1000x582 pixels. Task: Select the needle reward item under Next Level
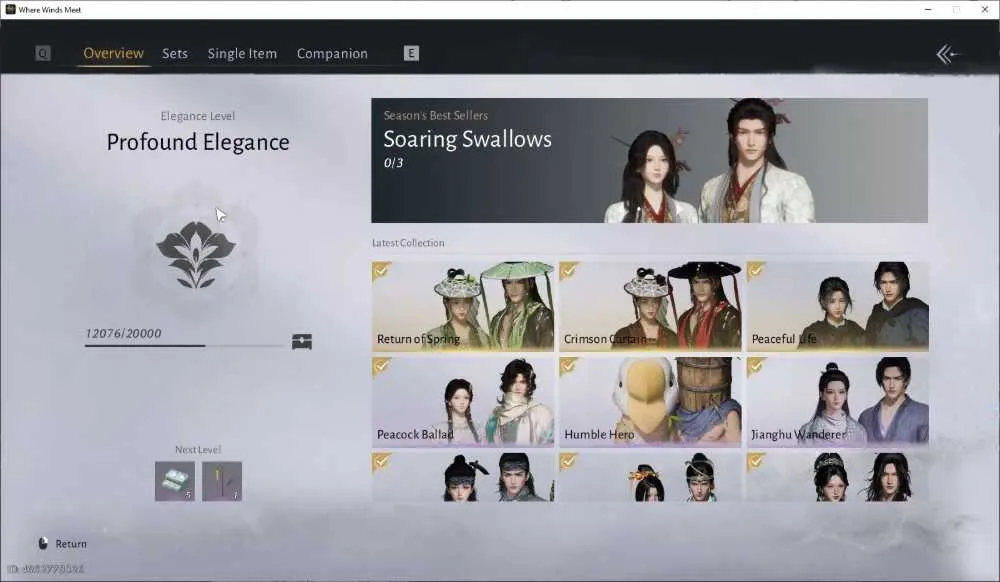click(222, 481)
